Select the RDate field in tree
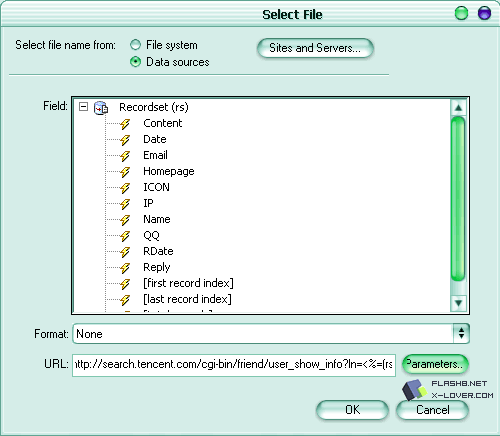The image size is (500, 436). tap(158, 251)
